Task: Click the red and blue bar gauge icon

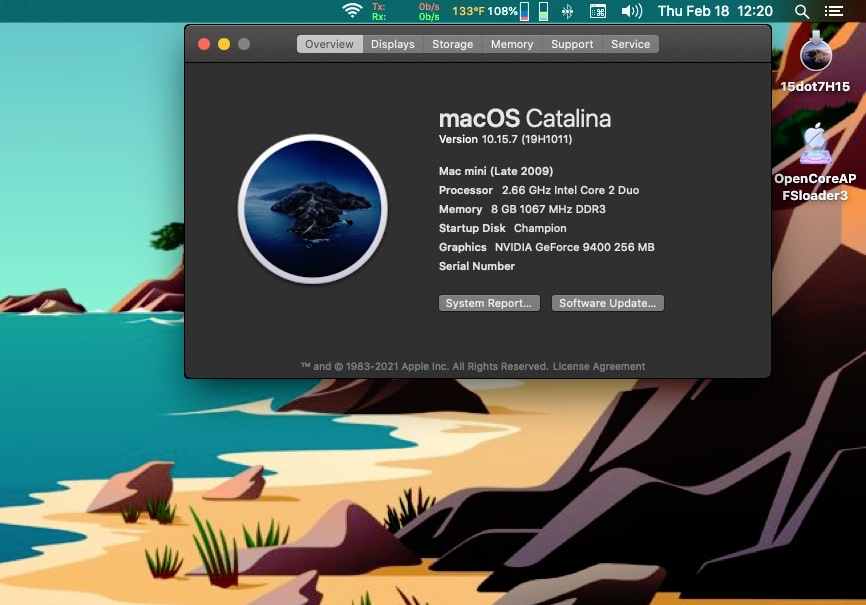Action: tap(525, 11)
